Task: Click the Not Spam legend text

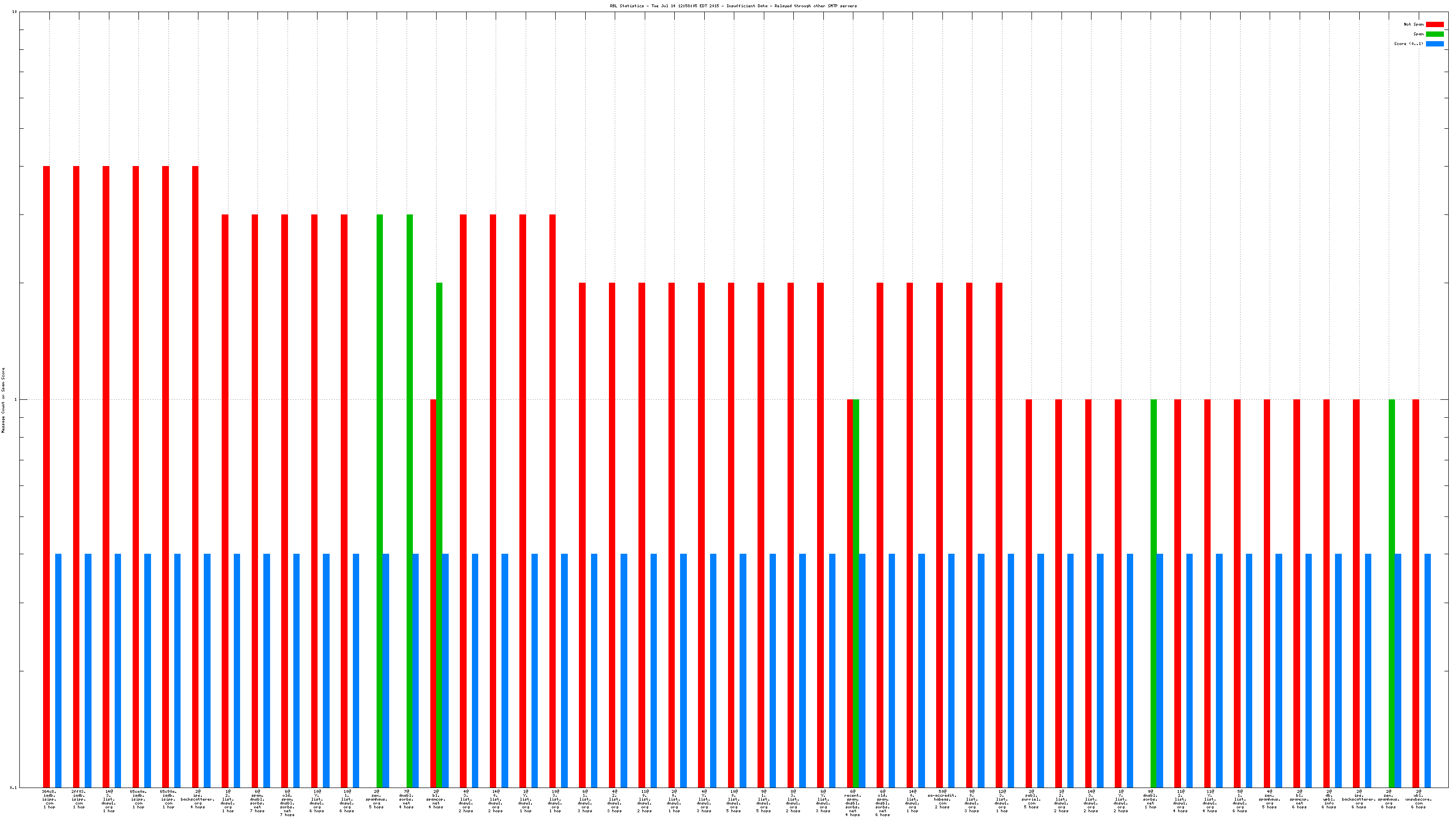Action: [x=1413, y=24]
